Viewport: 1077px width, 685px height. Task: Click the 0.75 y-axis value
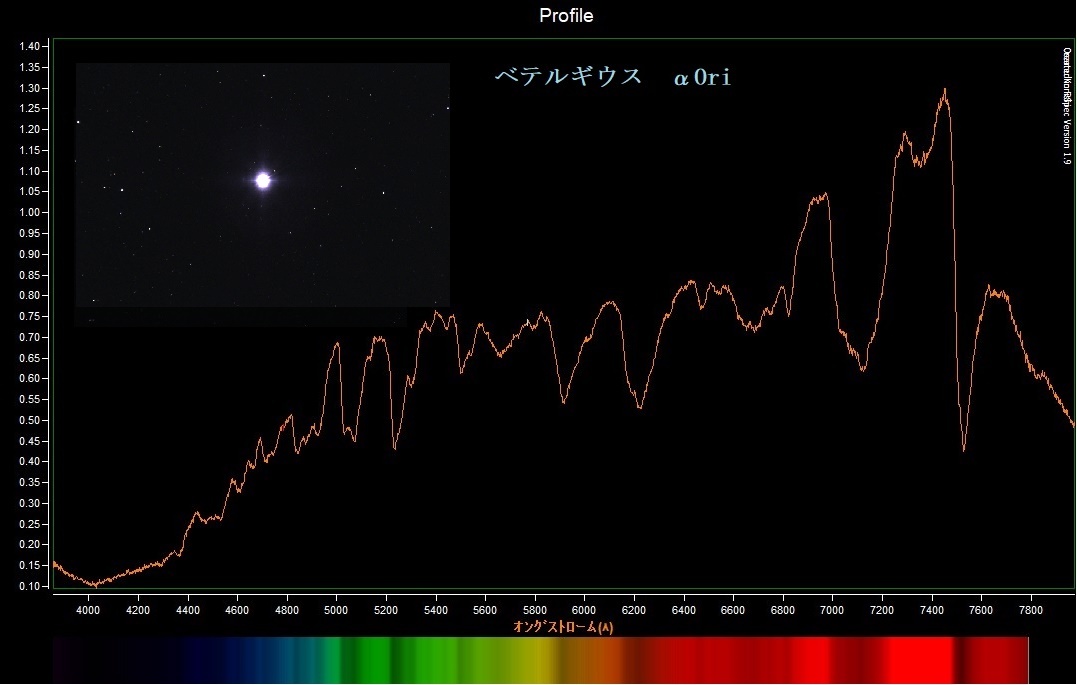click(30, 316)
